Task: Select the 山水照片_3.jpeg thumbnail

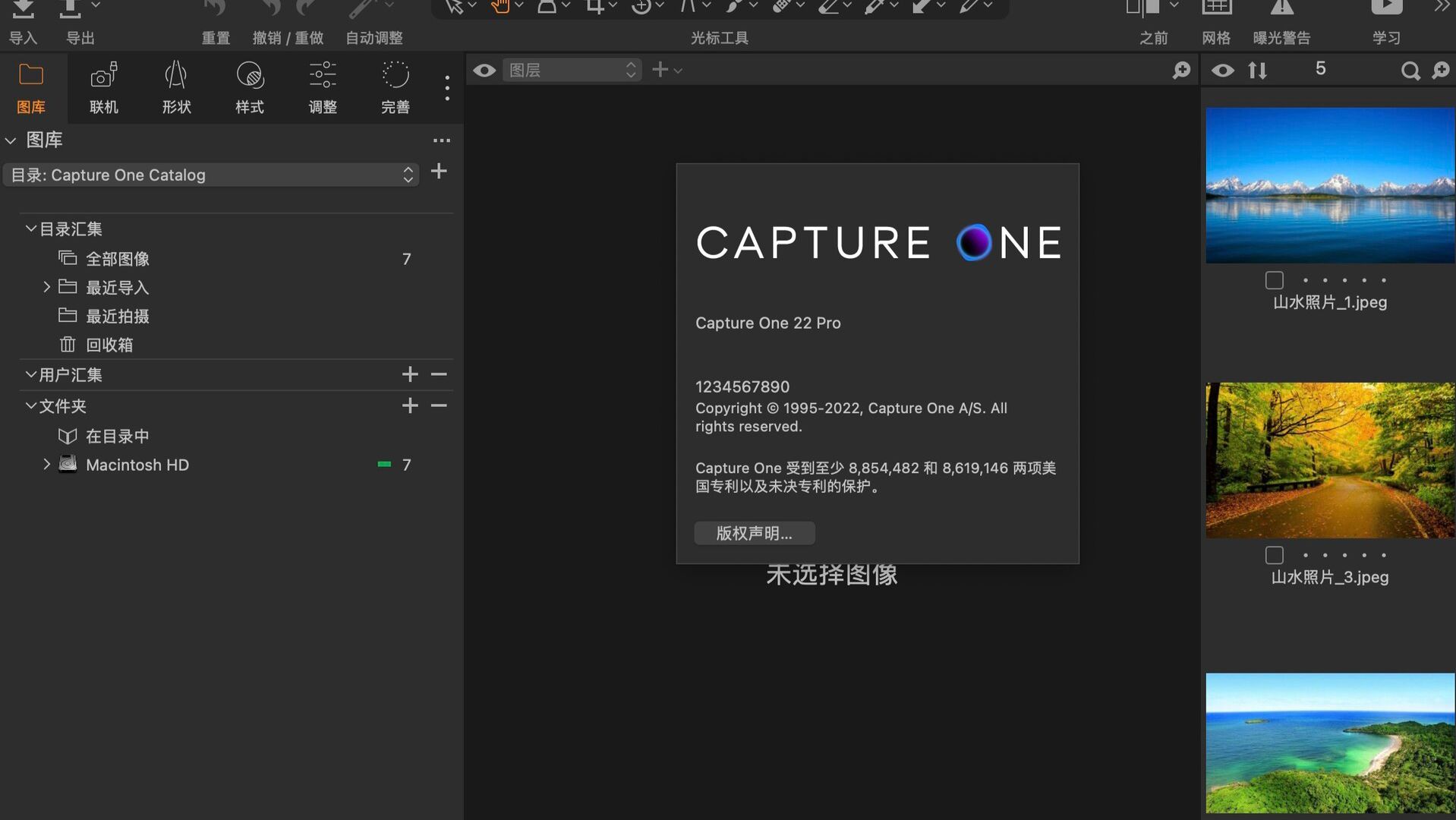Action: tap(1328, 459)
